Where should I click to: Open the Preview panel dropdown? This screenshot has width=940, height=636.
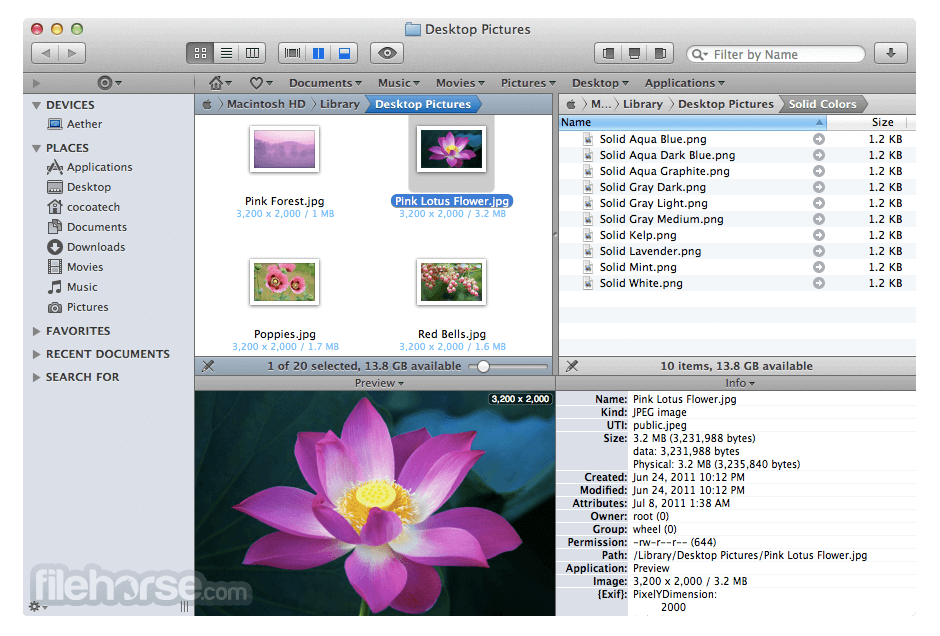tap(379, 383)
